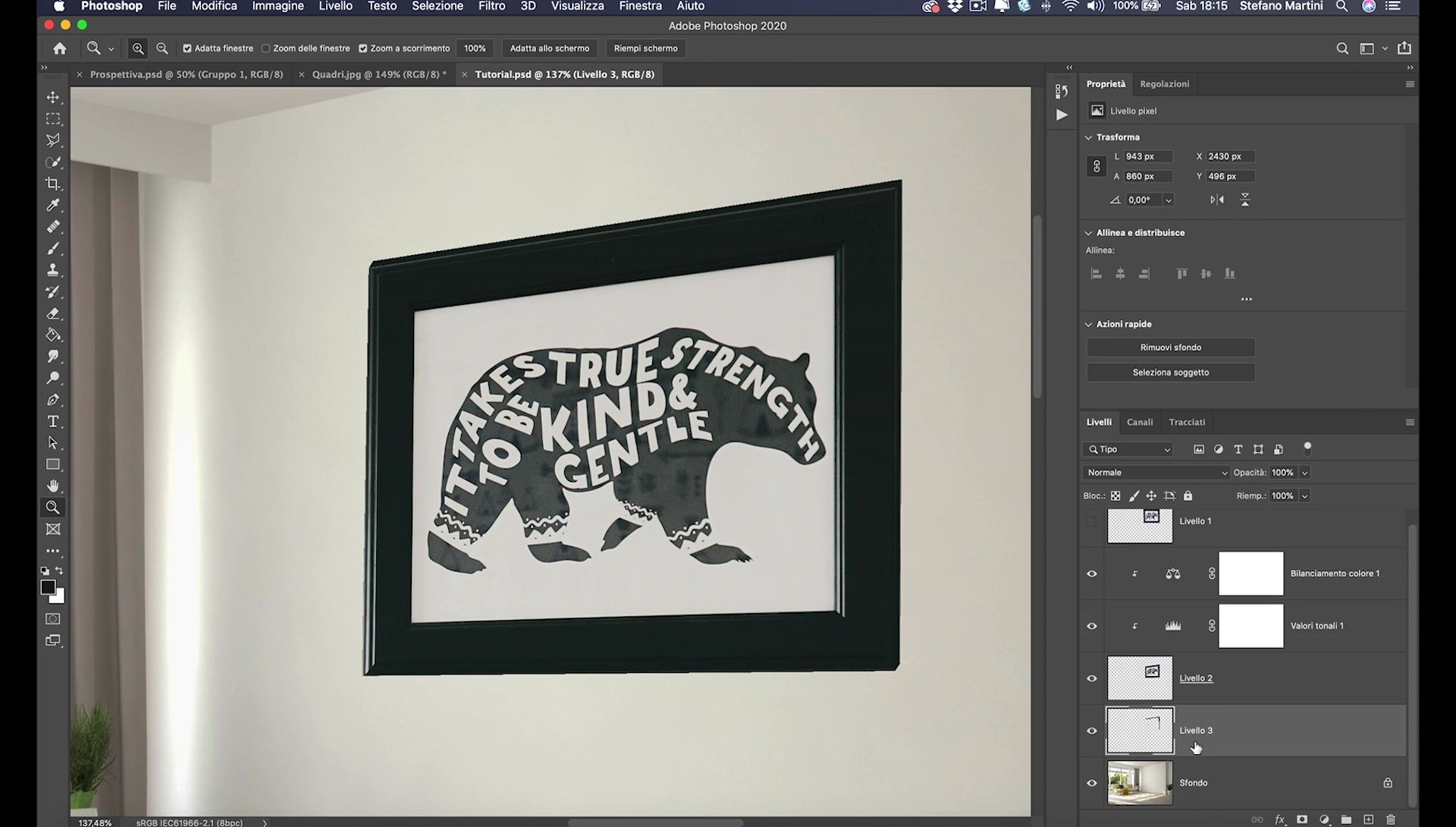1456x827 pixels.
Task: Select the Eyedropper tool
Action: coord(53,206)
